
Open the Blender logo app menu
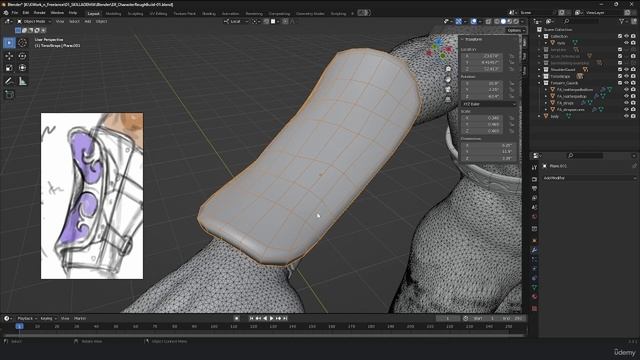click(6, 13)
